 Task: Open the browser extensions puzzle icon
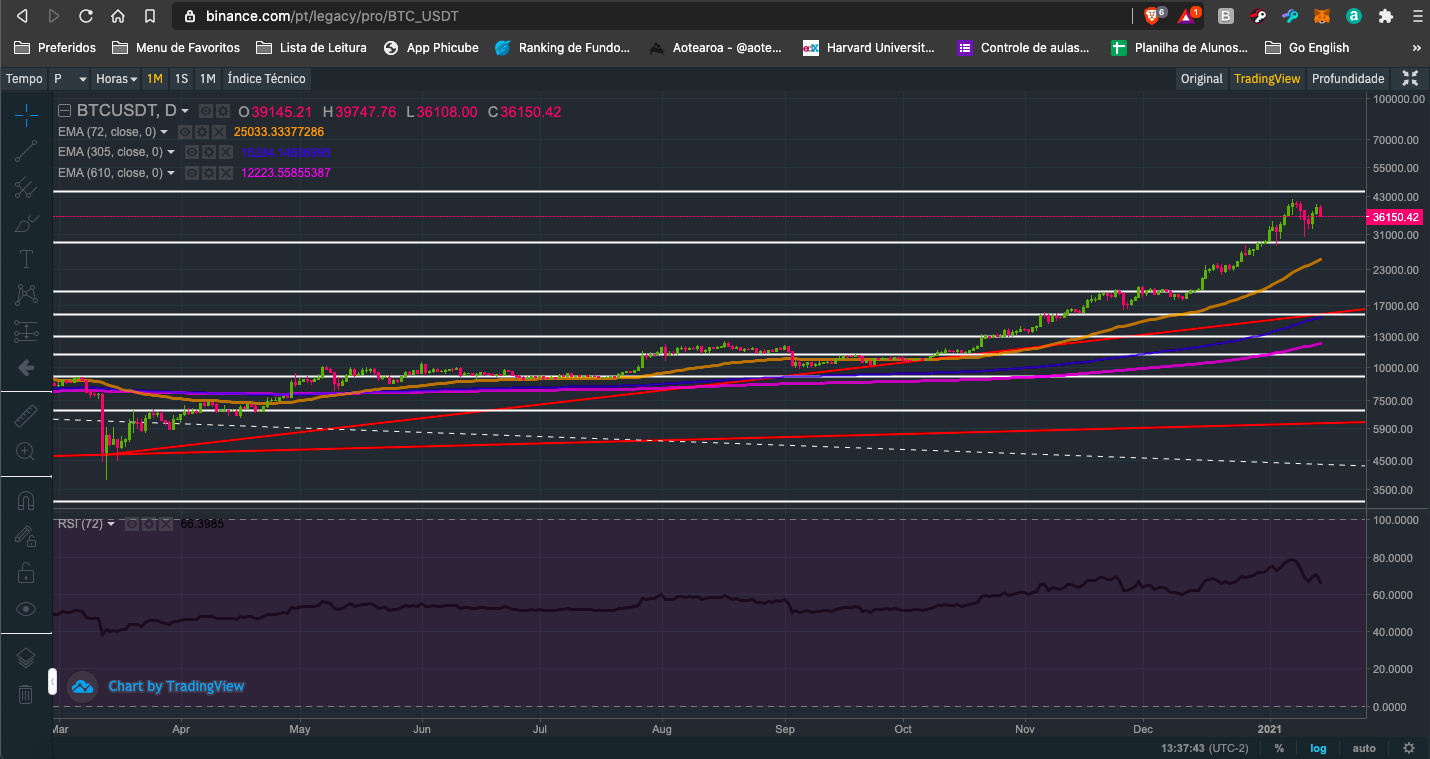1386,16
